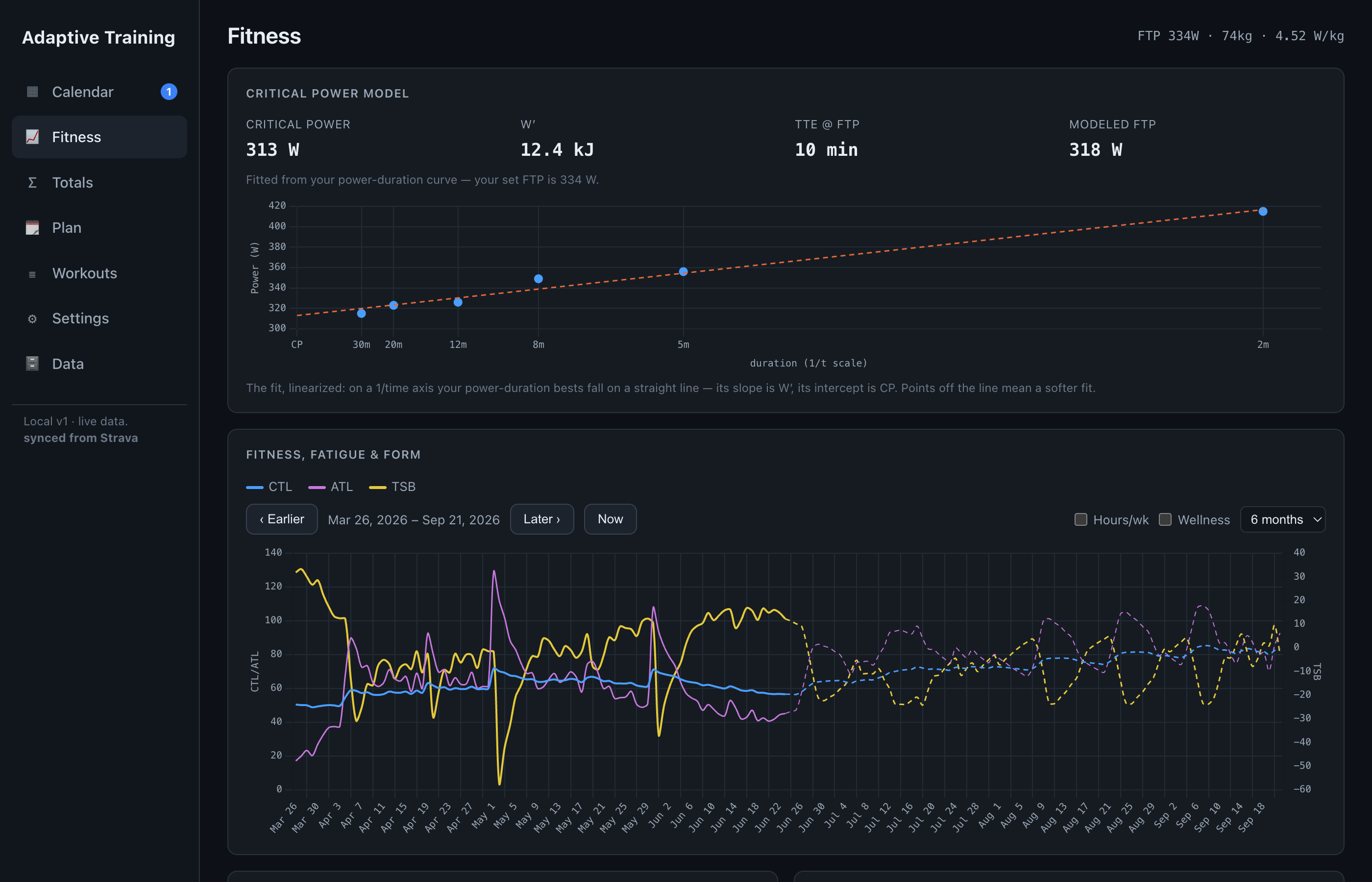This screenshot has height=882, width=1372.
Task: Click the Earlier date range button
Action: (282, 519)
